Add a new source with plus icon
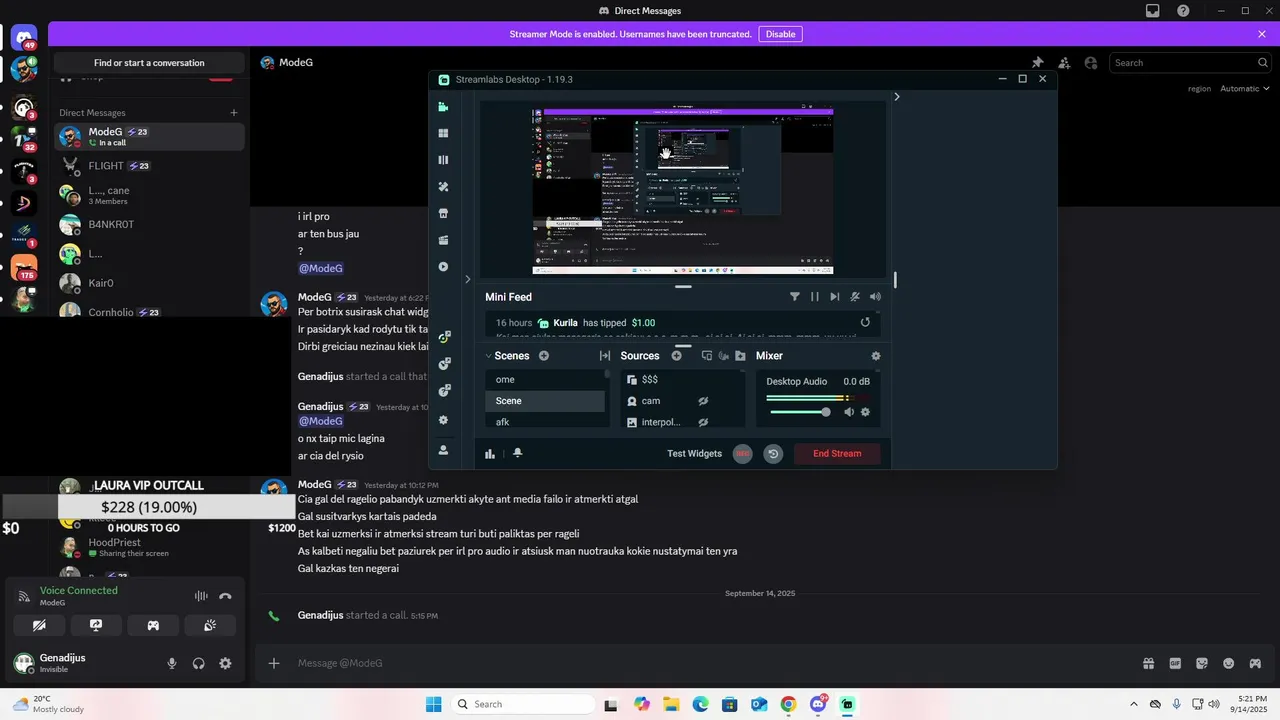The height and width of the screenshot is (720, 1280). (677, 356)
